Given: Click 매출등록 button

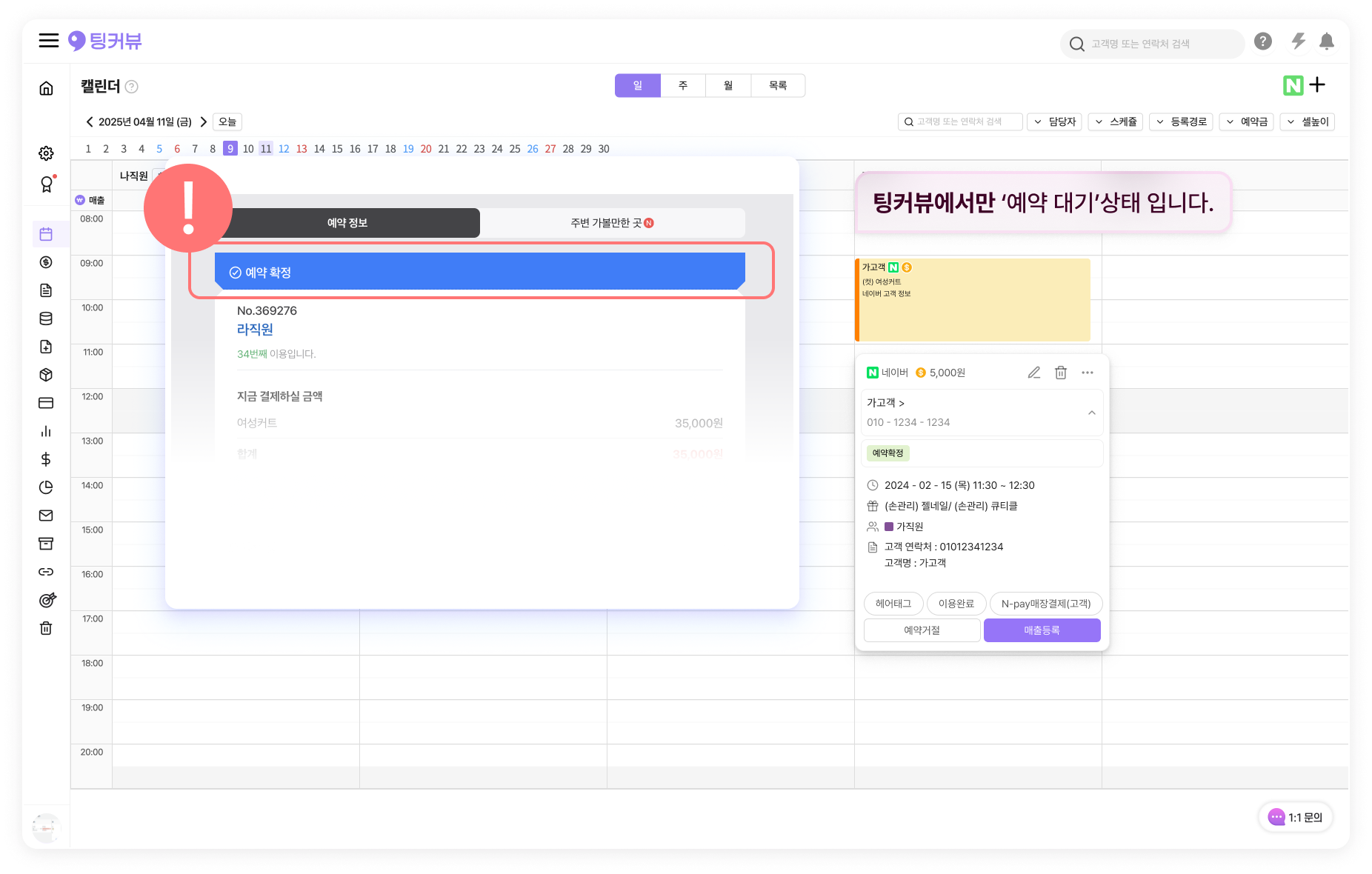Looking at the screenshot, I should click(1042, 630).
